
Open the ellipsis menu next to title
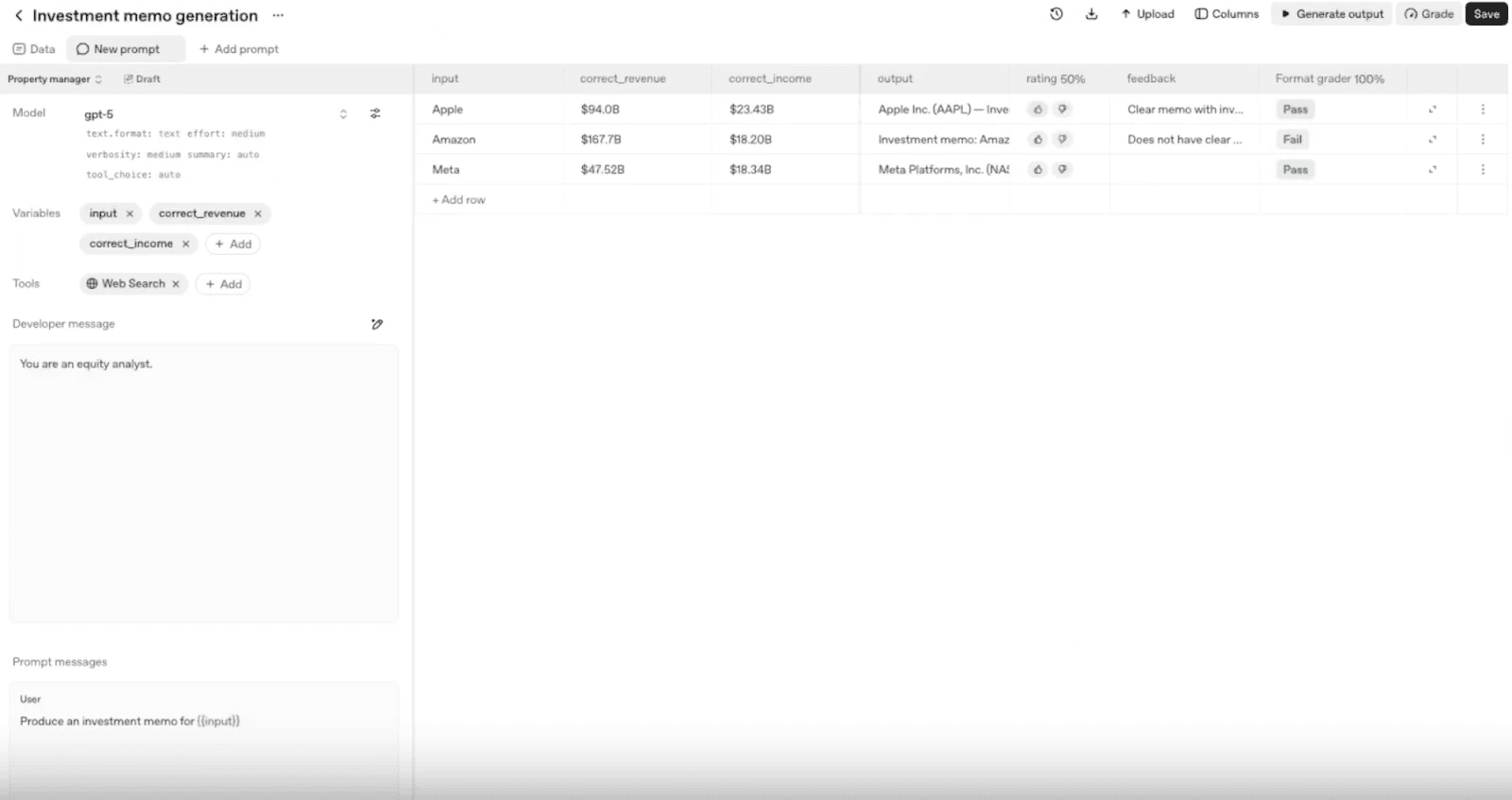278,15
